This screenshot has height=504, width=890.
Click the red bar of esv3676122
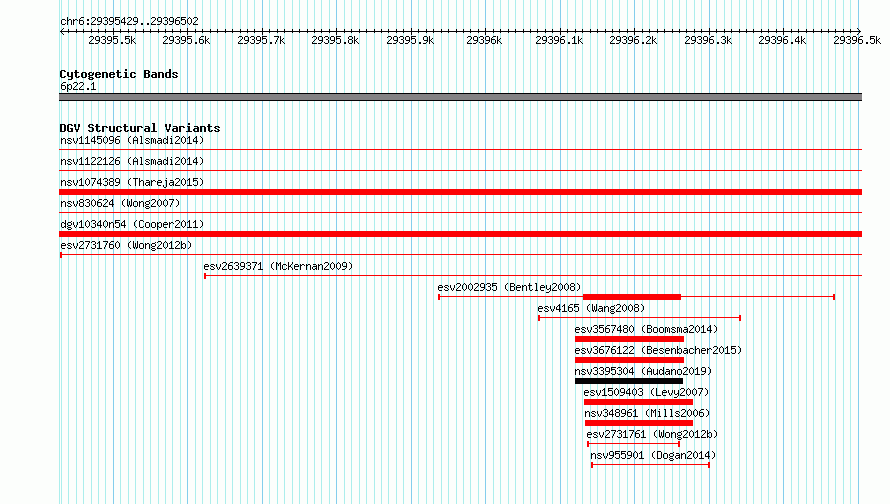tap(629, 360)
